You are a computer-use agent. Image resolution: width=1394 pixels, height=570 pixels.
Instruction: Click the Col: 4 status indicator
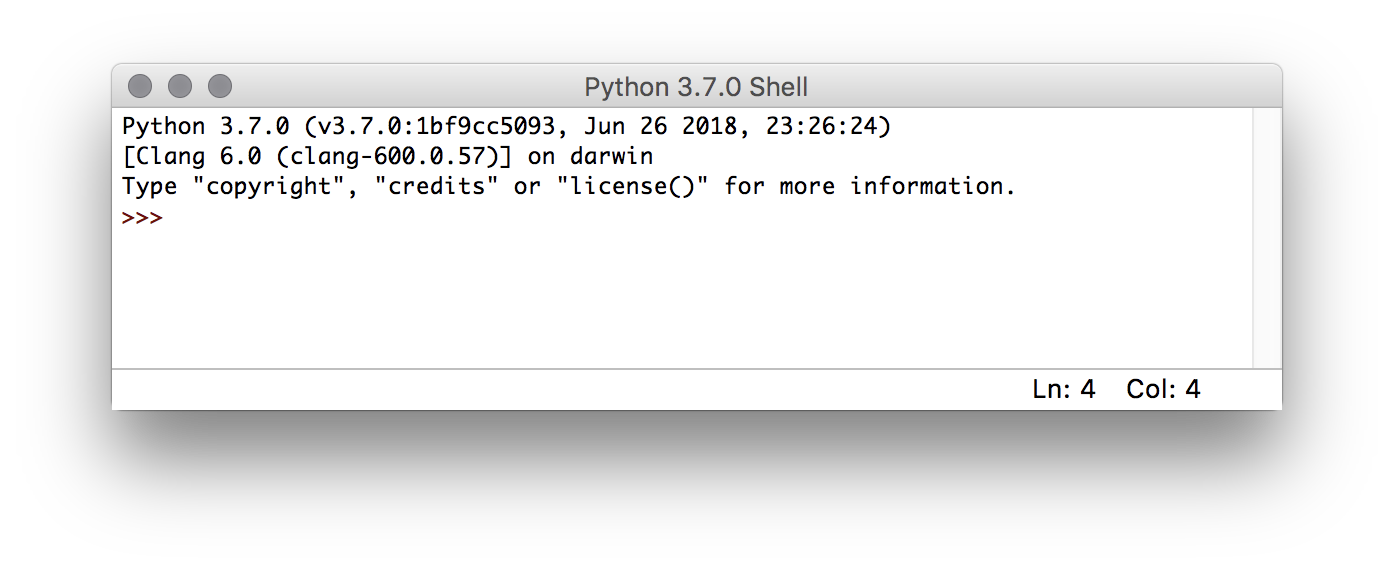point(1163,390)
